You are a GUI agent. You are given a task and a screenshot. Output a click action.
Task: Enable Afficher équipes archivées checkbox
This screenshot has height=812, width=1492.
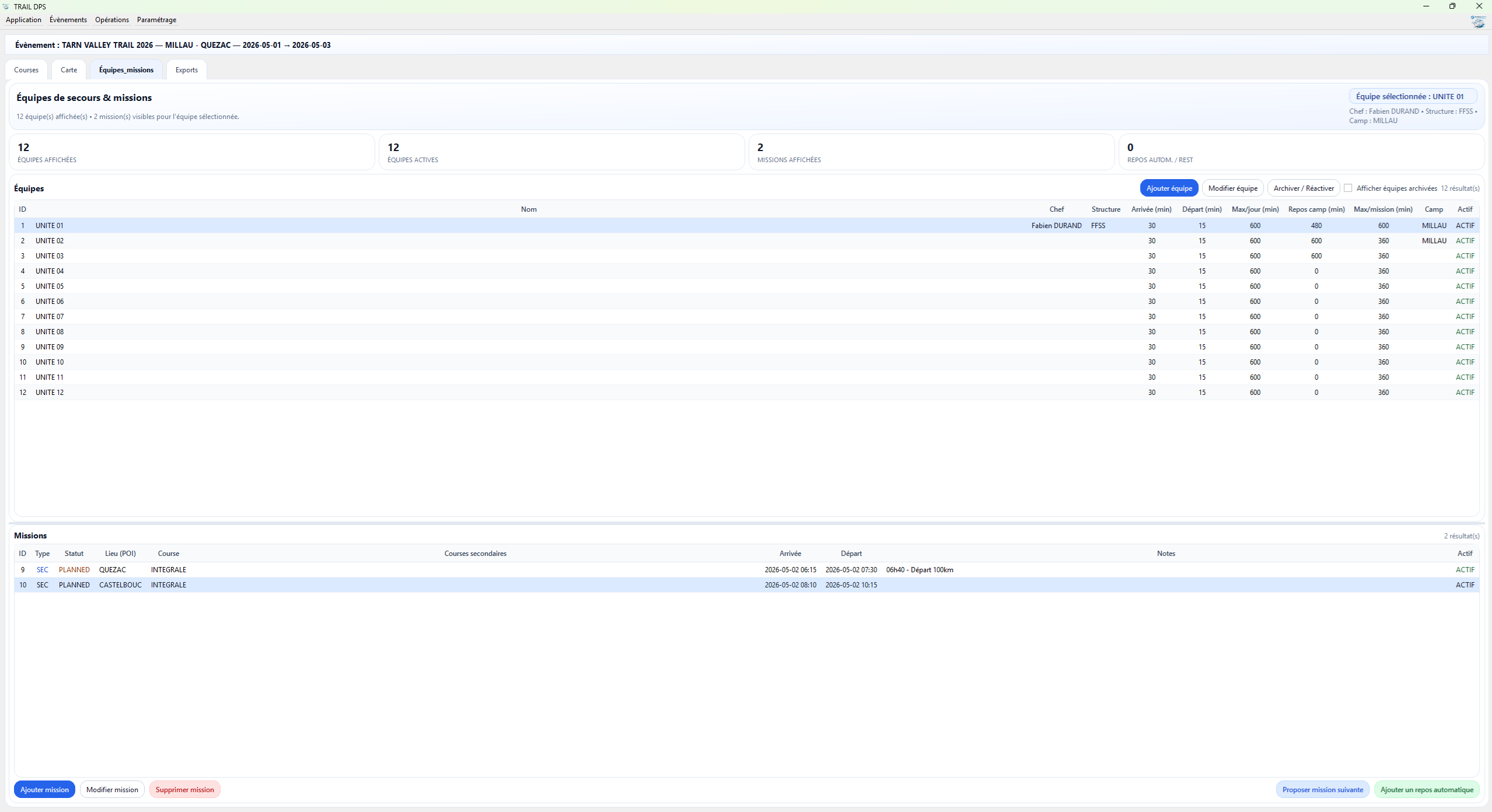(x=1348, y=188)
